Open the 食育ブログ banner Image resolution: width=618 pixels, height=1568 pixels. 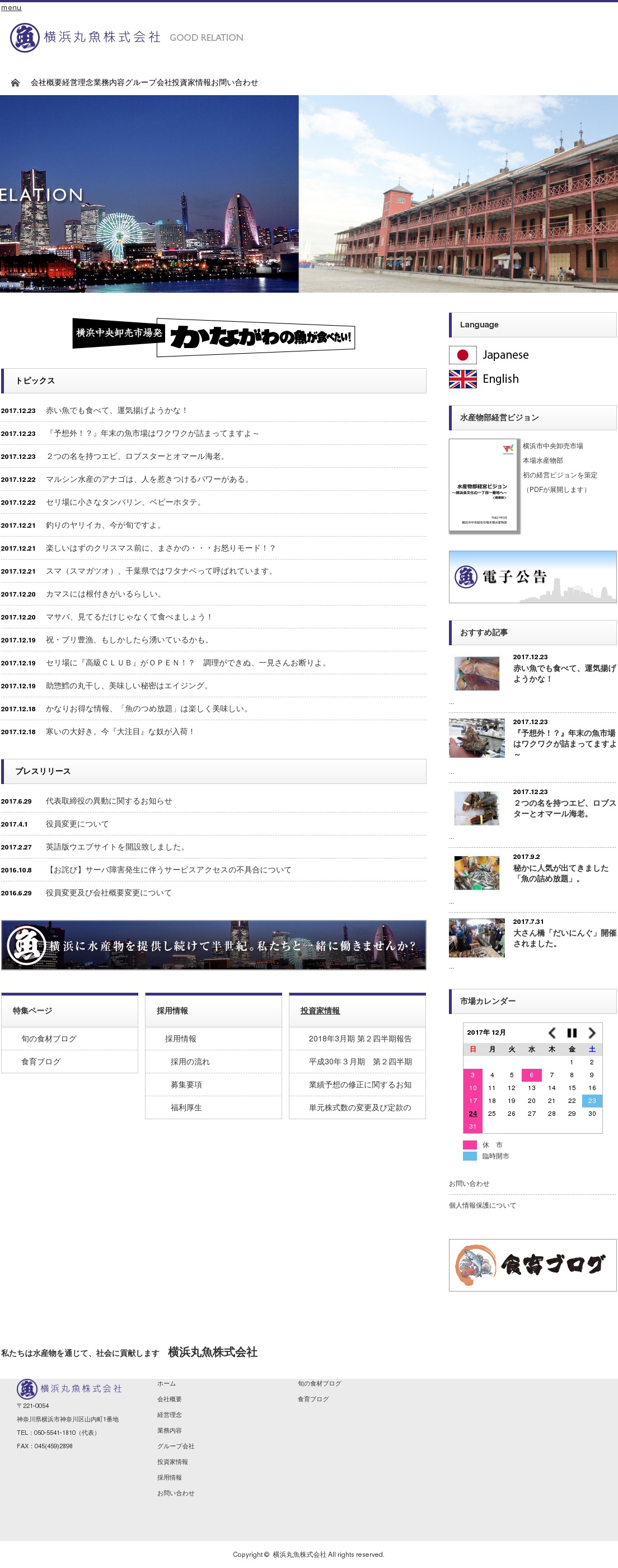click(x=532, y=1265)
